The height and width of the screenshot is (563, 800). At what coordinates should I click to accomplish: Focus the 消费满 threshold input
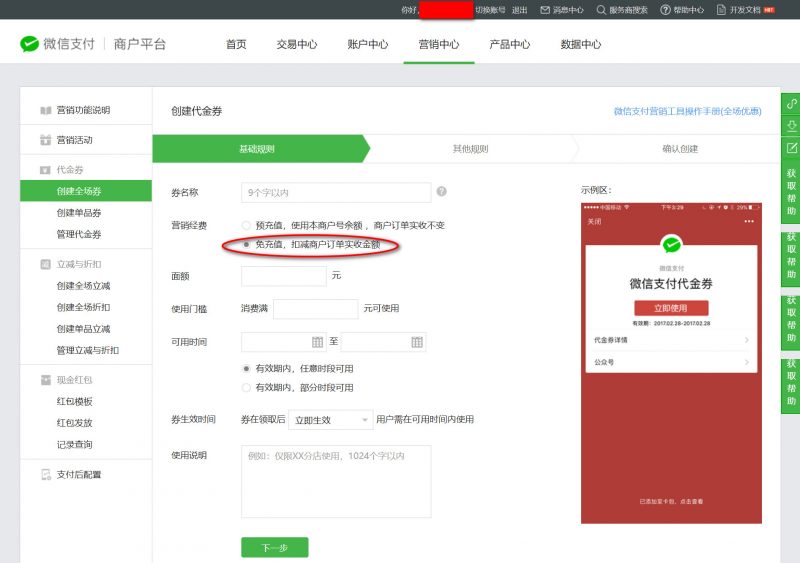coord(316,309)
